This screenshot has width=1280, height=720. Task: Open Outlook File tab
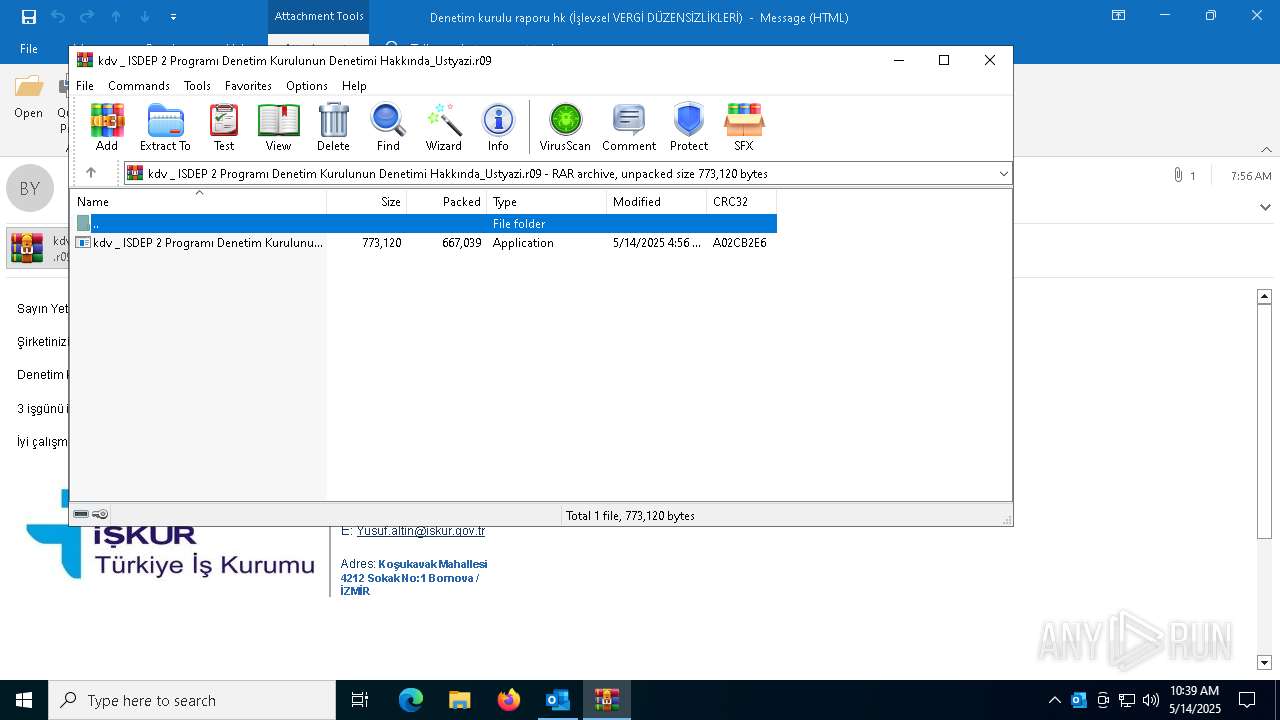pyautogui.click(x=29, y=49)
